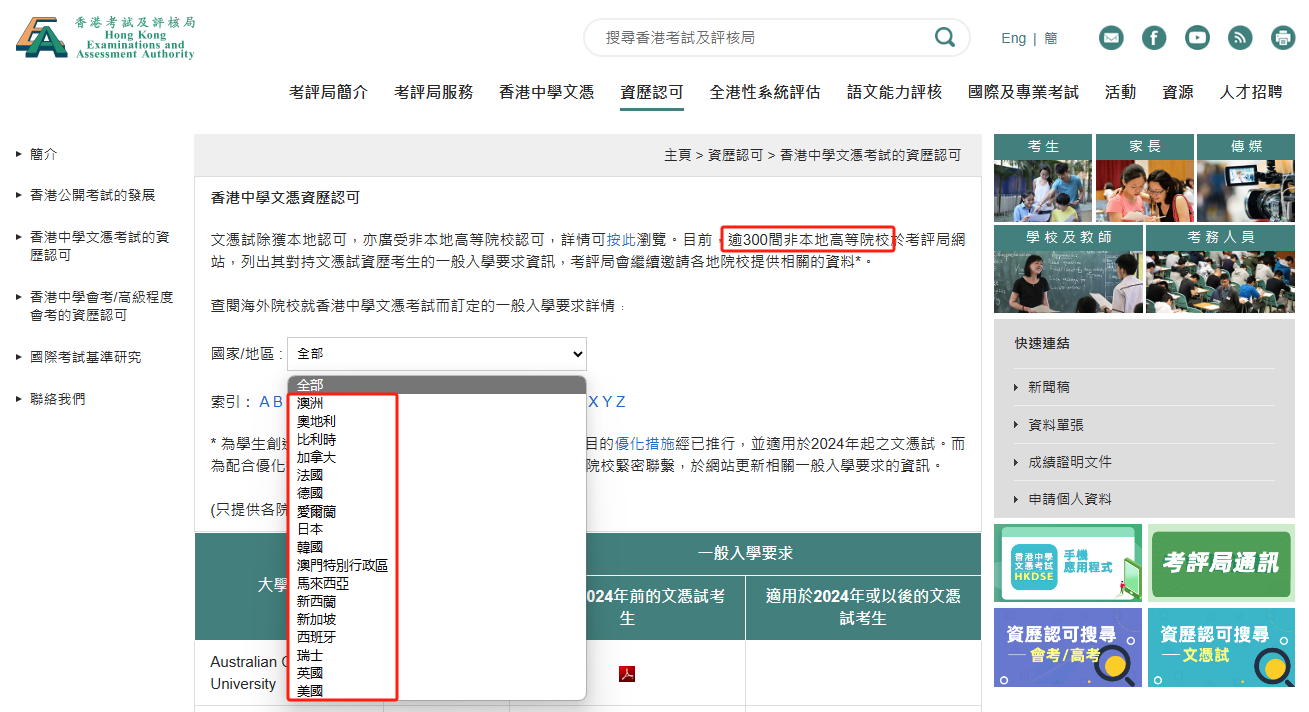
Task: Open the YouTube channel icon
Action: (1197, 38)
